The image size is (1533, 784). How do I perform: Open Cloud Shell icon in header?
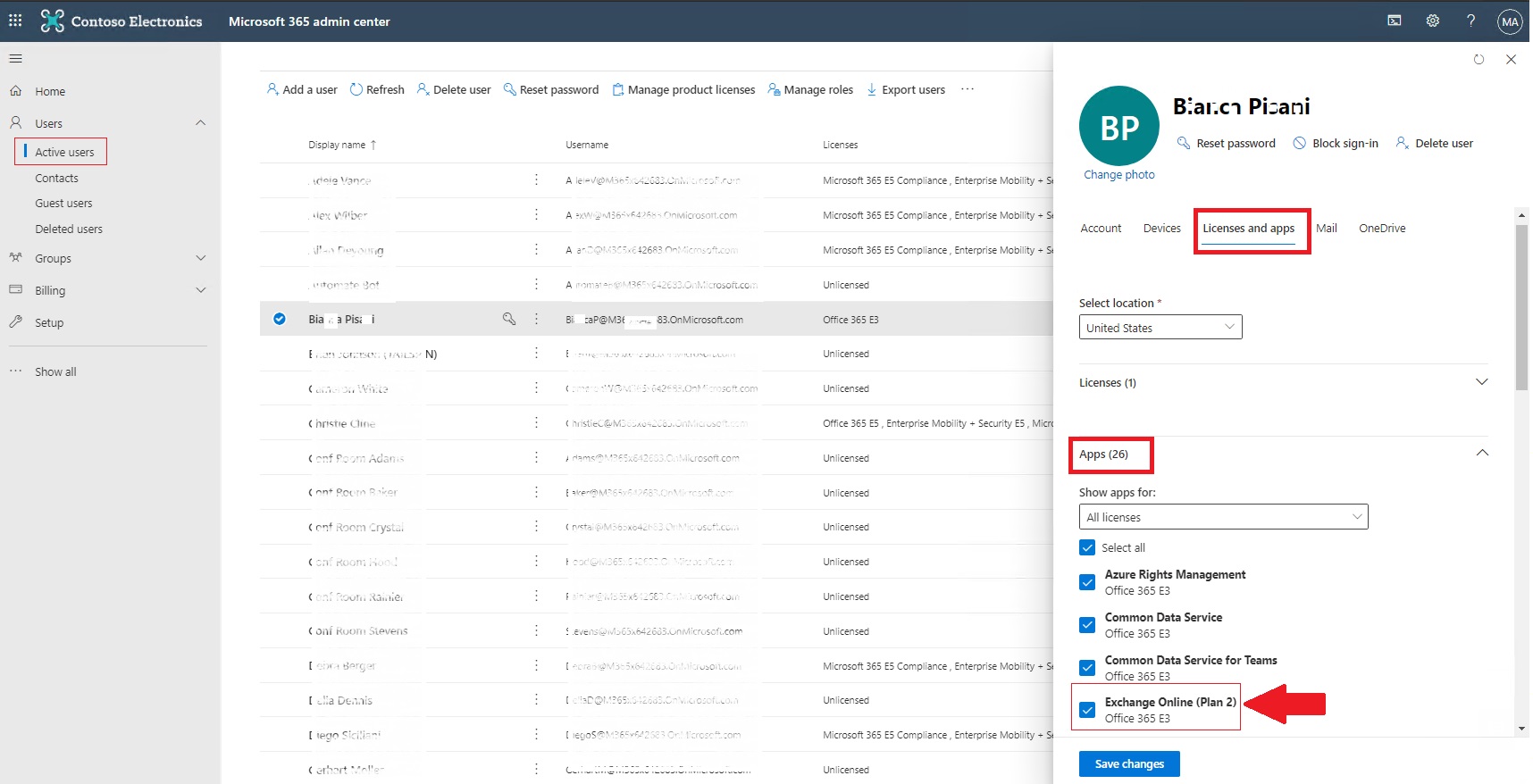point(1394,21)
